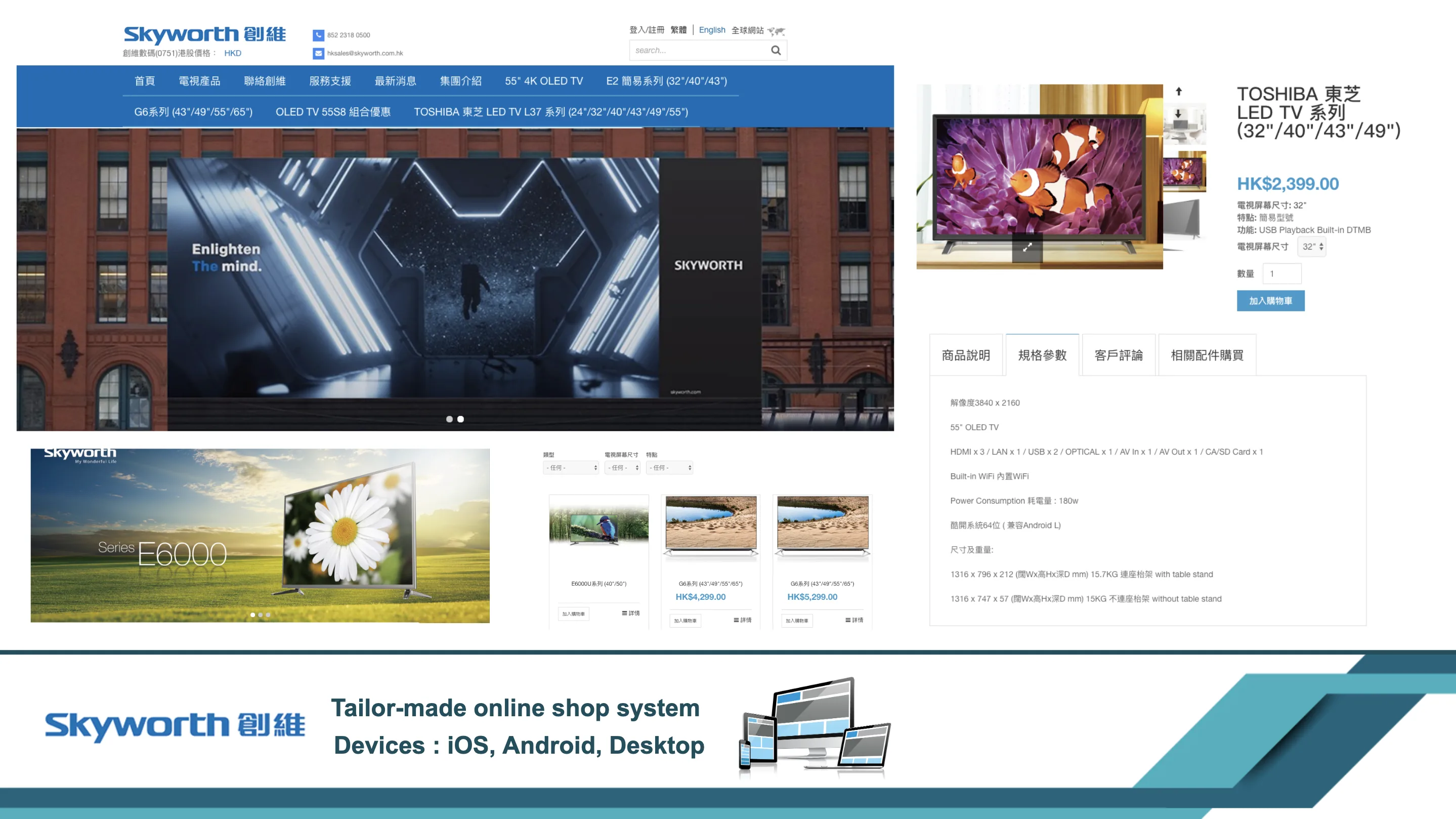
Task: Open the 類型 filter dropdown
Action: coord(570,468)
